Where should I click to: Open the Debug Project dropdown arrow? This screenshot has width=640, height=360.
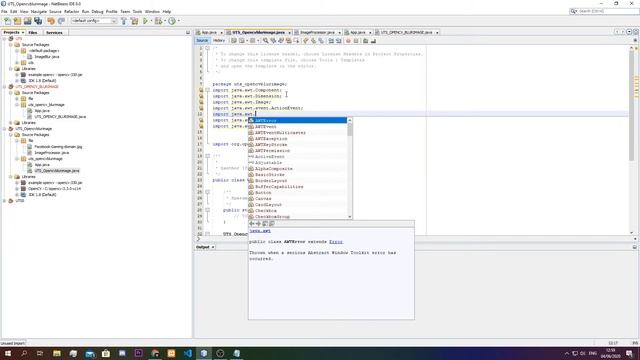click(x=164, y=21)
